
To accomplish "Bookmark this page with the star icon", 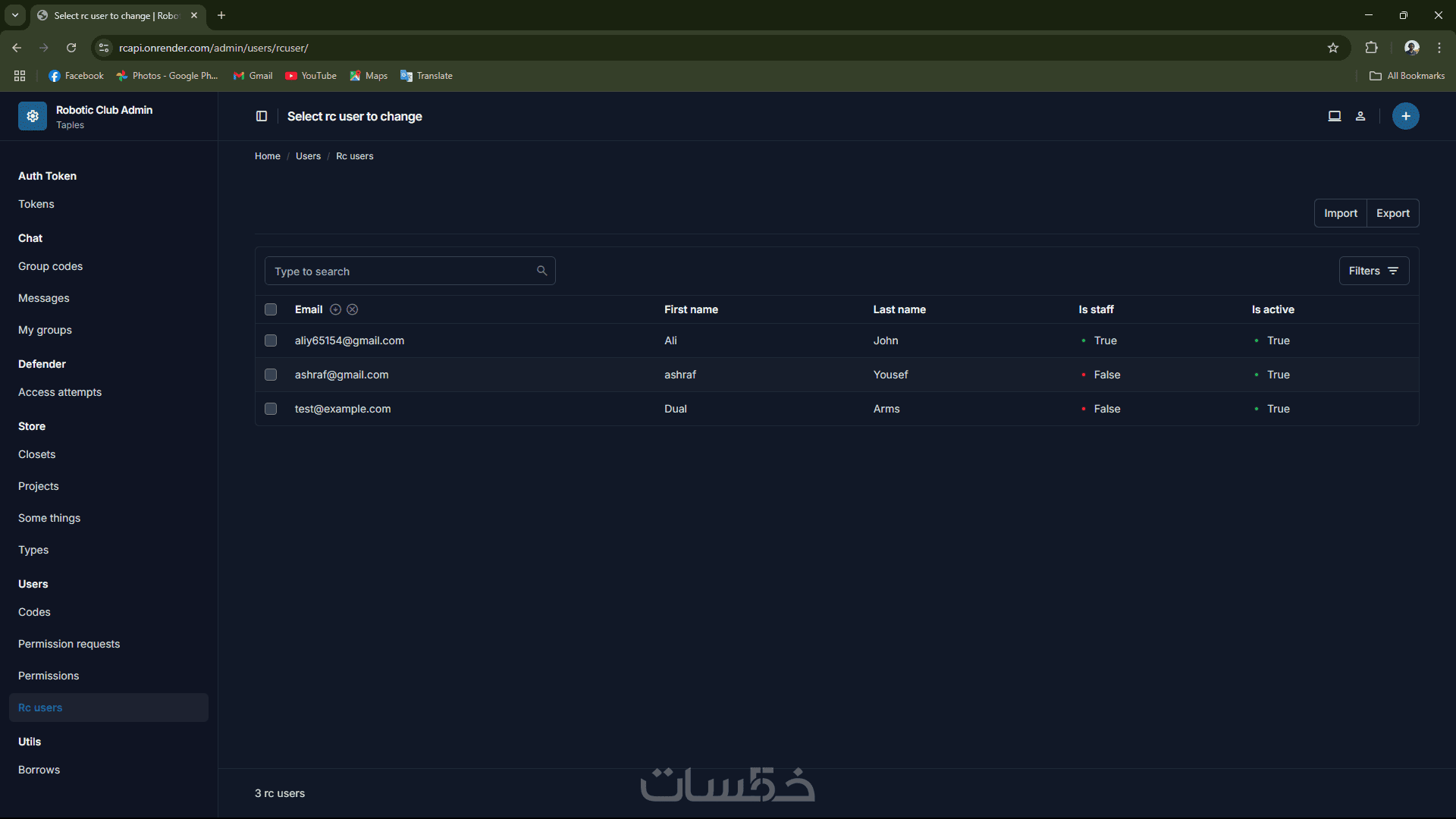I will [1333, 48].
